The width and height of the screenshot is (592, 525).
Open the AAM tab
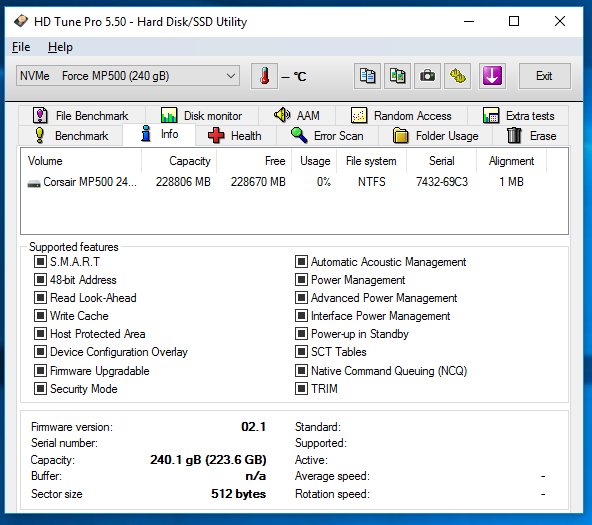tap(297, 115)
